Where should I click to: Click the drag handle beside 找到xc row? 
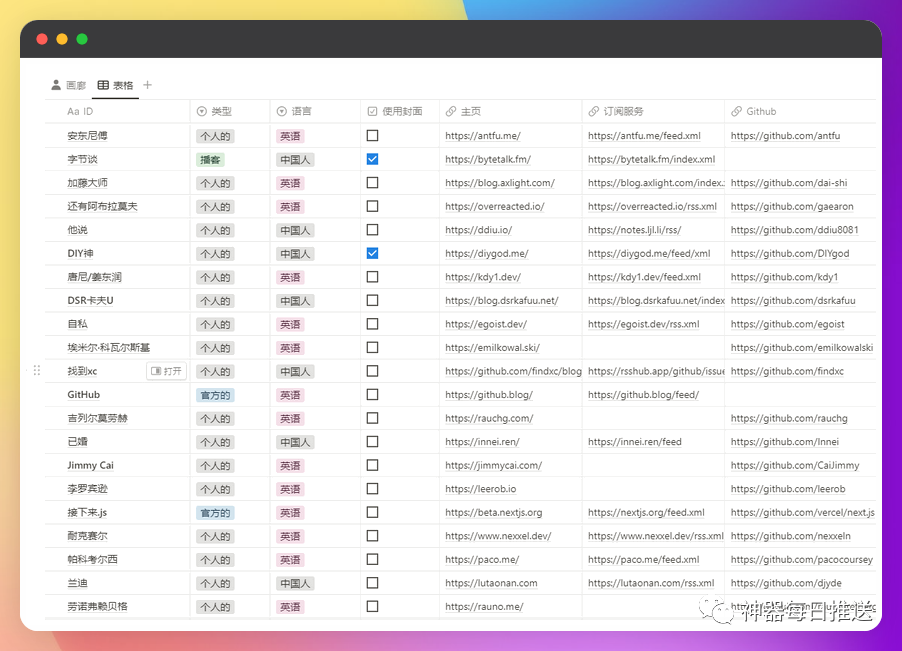[x=37, y=371]
